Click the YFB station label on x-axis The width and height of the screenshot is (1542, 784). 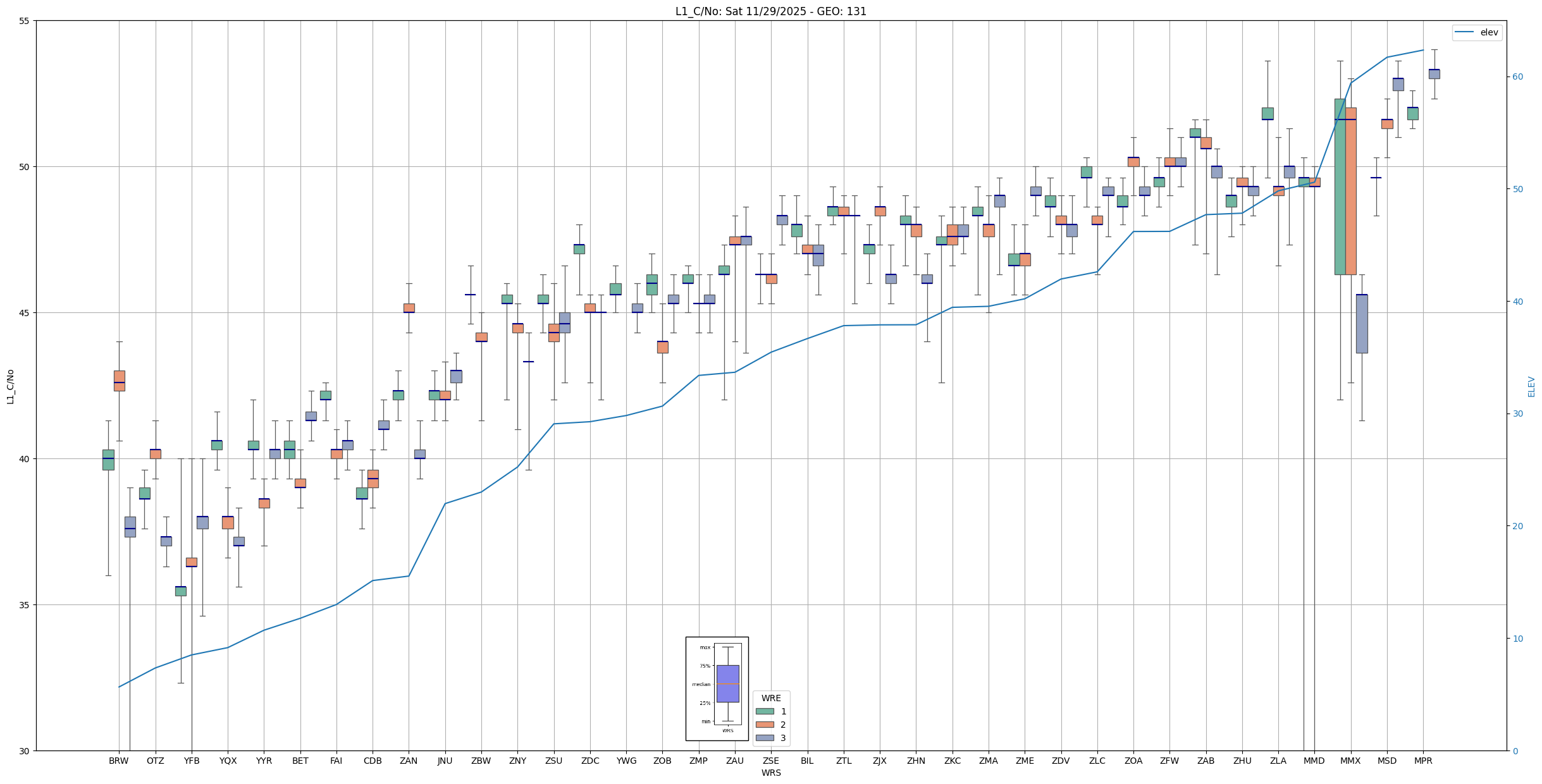[192, 761]
